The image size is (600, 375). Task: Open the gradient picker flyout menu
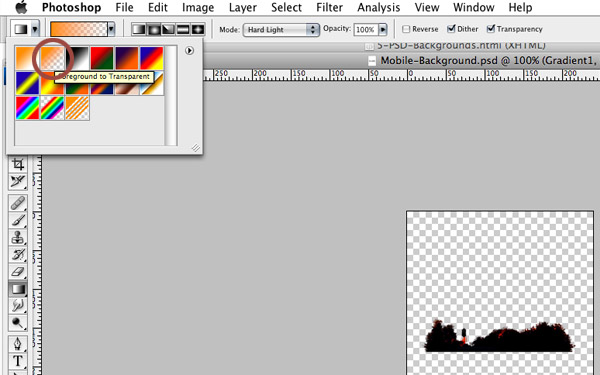coord(189,51)
